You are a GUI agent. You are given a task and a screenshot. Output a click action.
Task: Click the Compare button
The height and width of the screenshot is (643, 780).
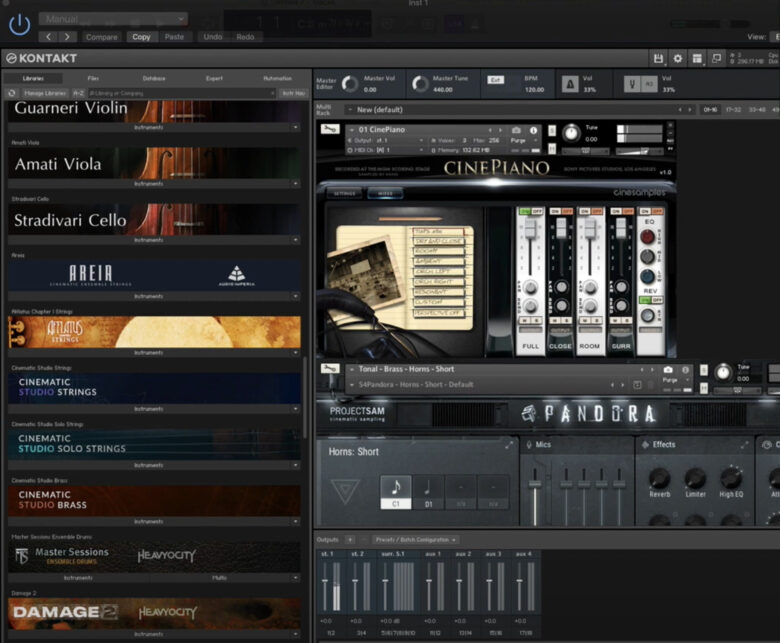point(101,37)
